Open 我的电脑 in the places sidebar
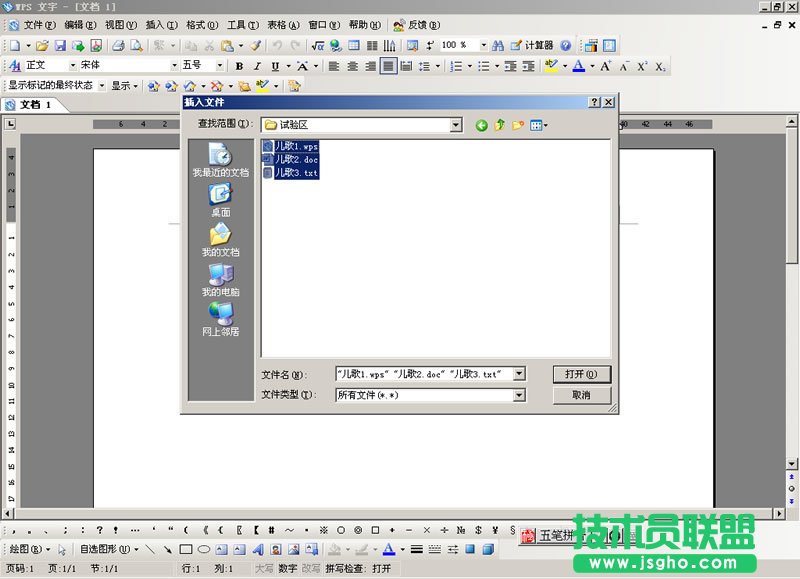This screenshot has height=579, width=800. [x=220, y=280]
